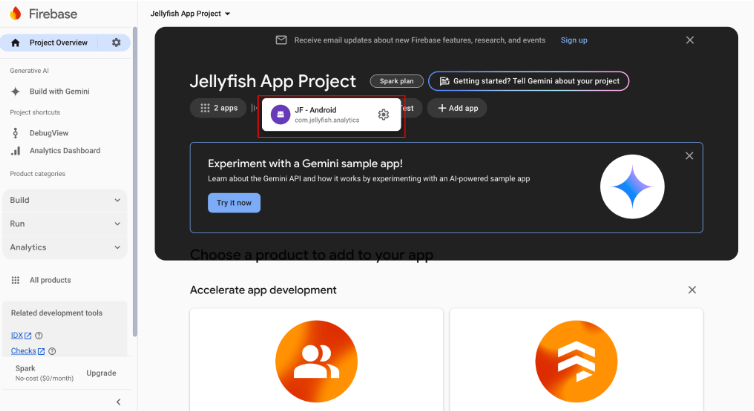Open Build with Gemini
The height and width of the screenshot is (411, 754).
coord(59,91)
